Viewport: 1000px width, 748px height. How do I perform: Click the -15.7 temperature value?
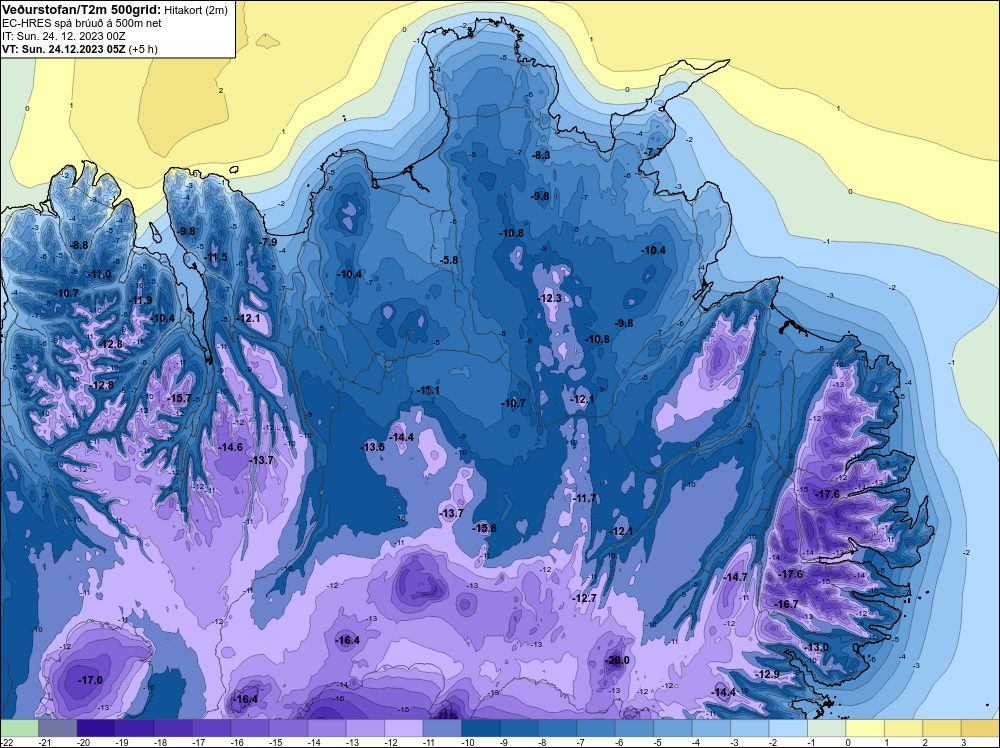tap(179, 398)
